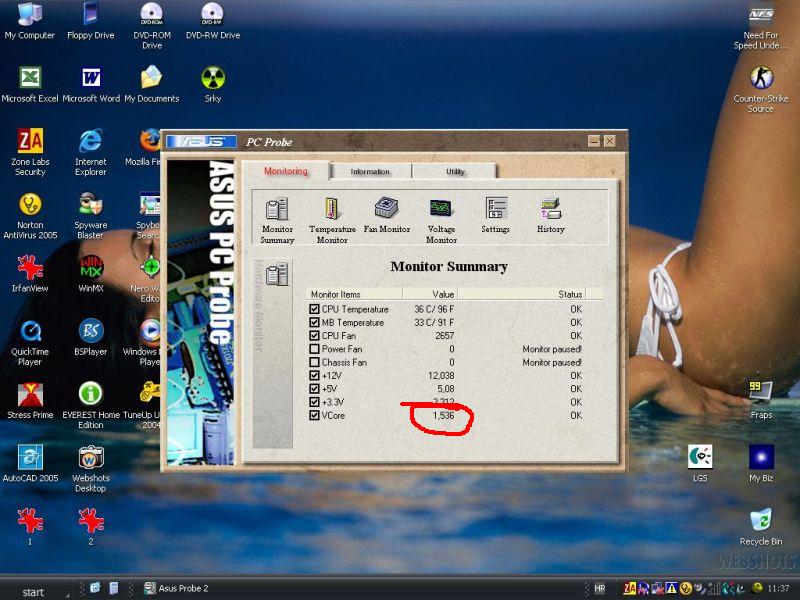The width and height of the screenshot is (800, 600).
Task: Minimize the PC Probe window
Action: coord(594,141)
